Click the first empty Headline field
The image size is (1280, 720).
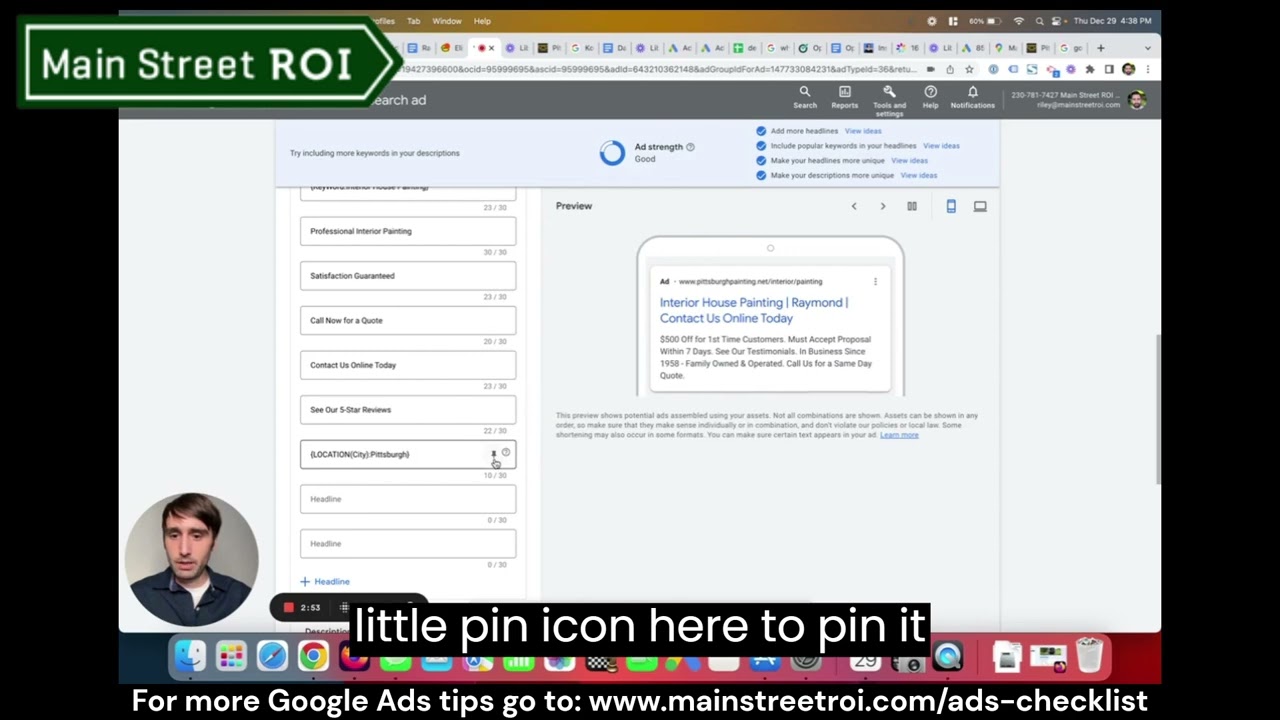pos(408,499)
